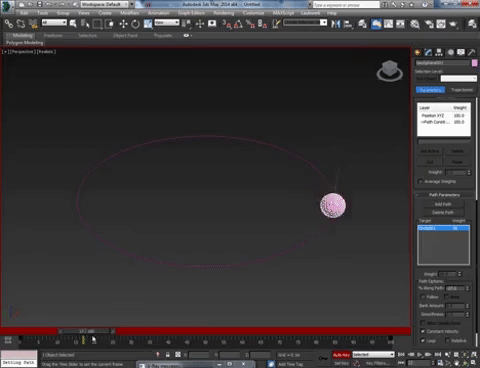Click the ViewCube in the viewport
Image resolution: width=480 pixels, height=368 pixels.
pos(389,70)
